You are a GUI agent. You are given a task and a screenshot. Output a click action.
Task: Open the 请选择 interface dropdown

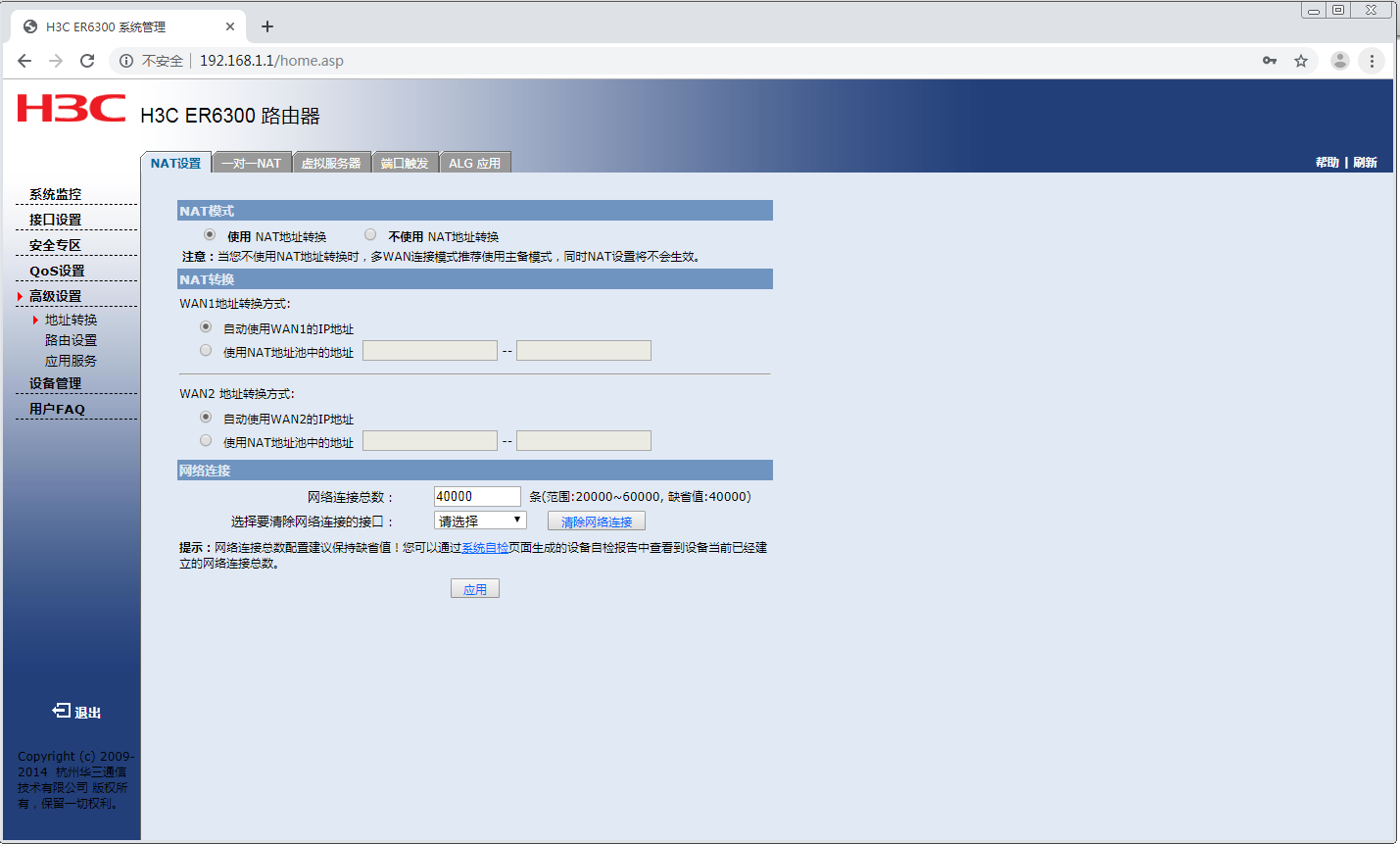(480, 521)
